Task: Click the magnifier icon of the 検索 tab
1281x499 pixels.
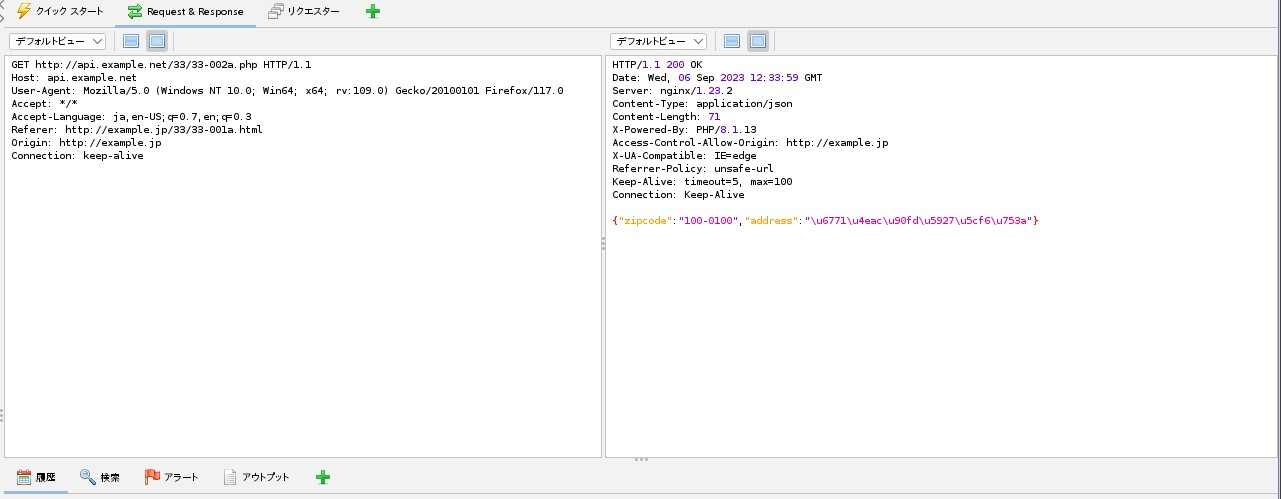Action: click(x=87, y=477)
